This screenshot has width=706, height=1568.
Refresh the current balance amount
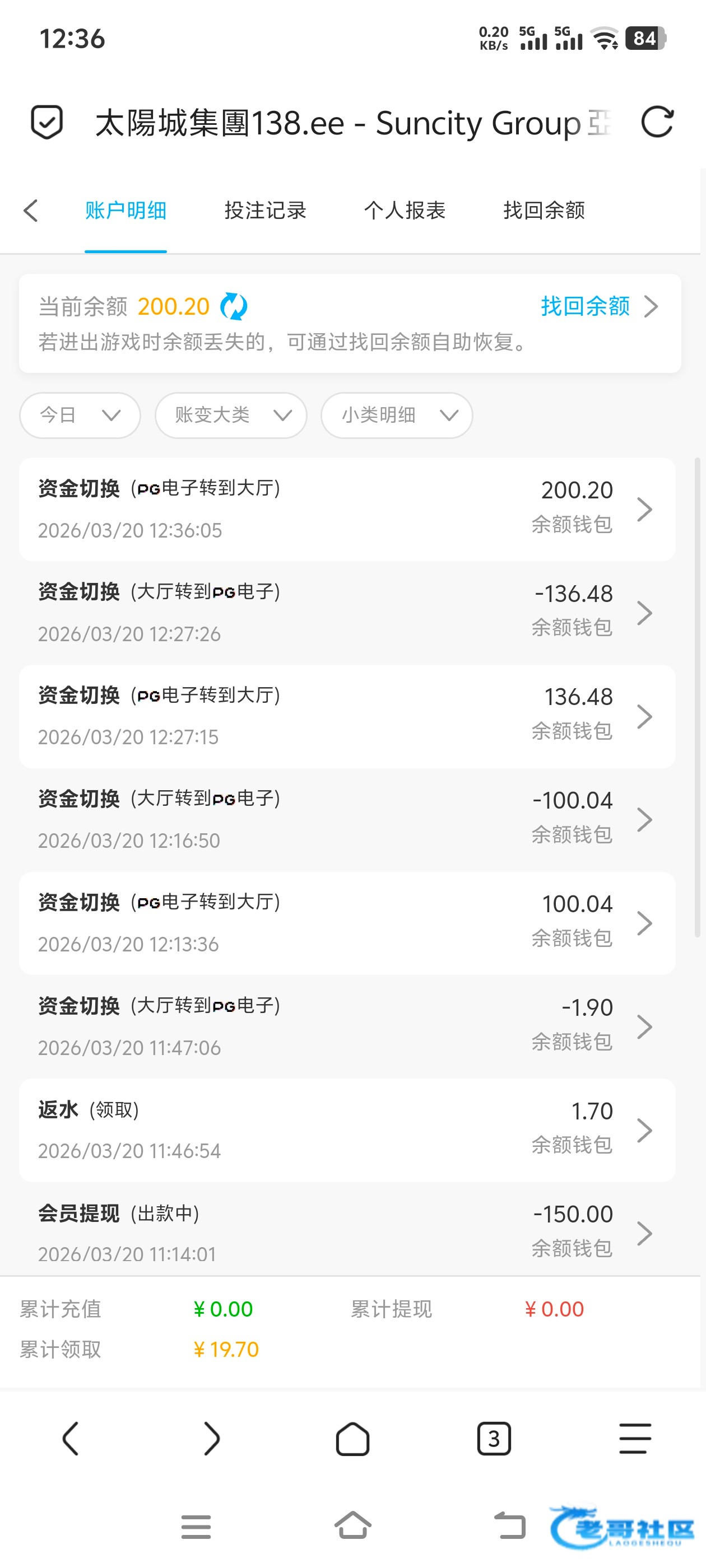(x=234, y=306)
